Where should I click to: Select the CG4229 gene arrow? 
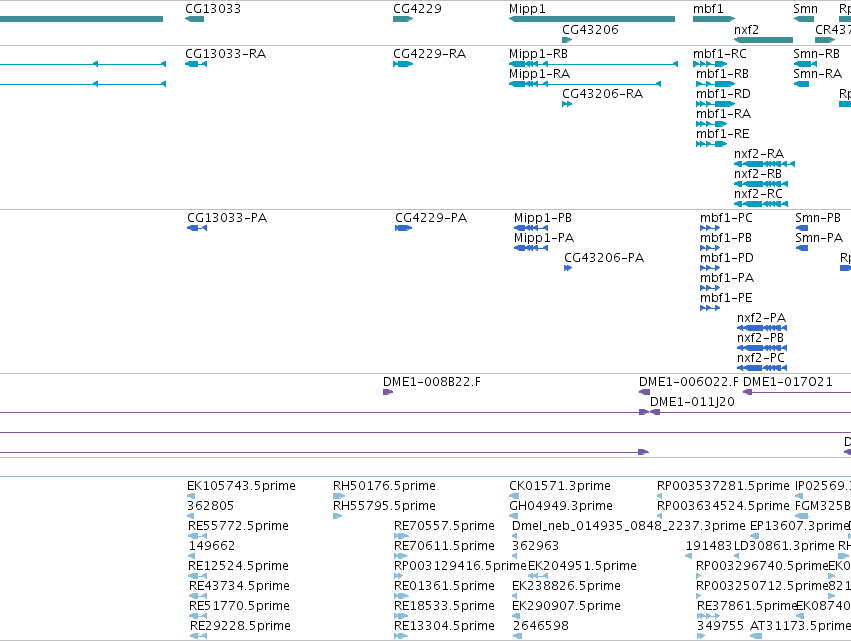coord(403,19)
